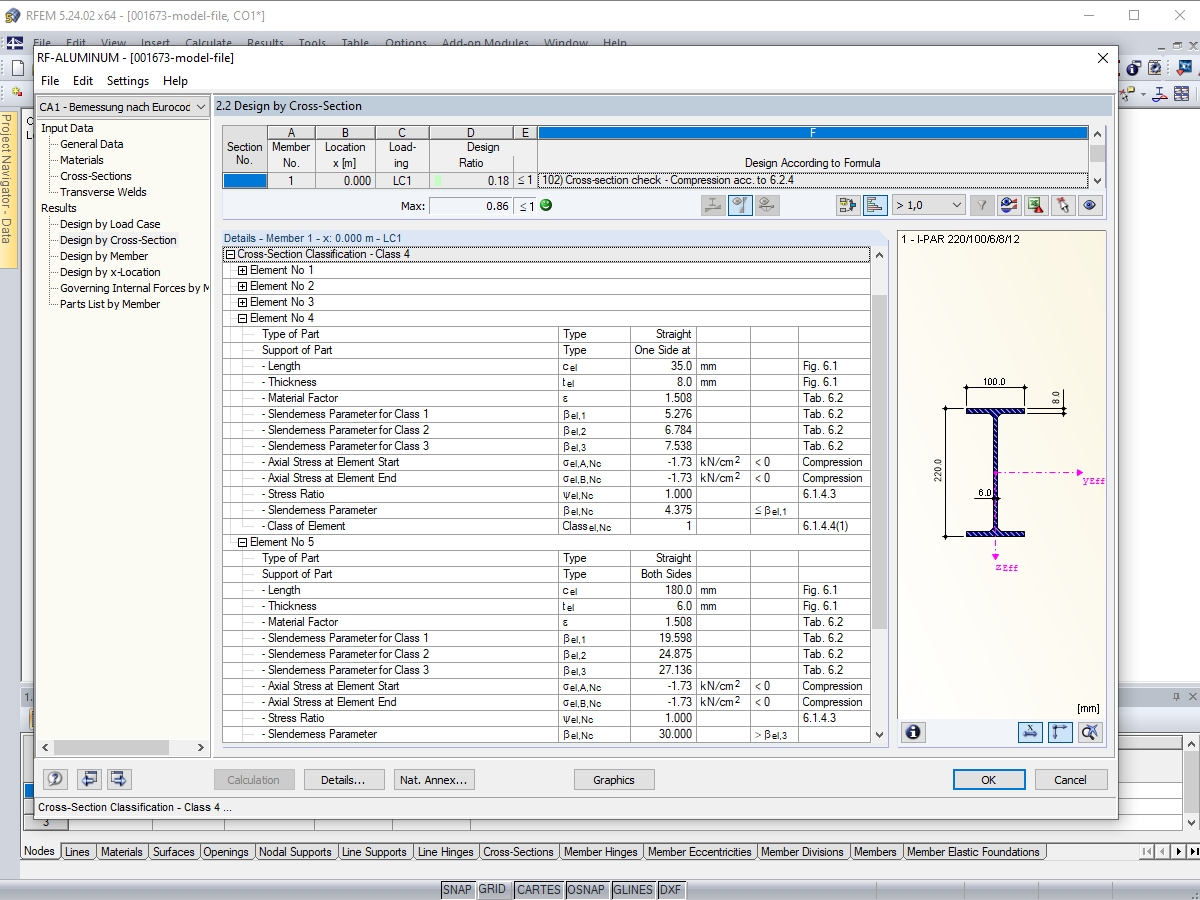Toggle SNAP in RFEM status bar
Image resolution: width=1200 pixels, height=900 pixels.
tap(457, 890)
